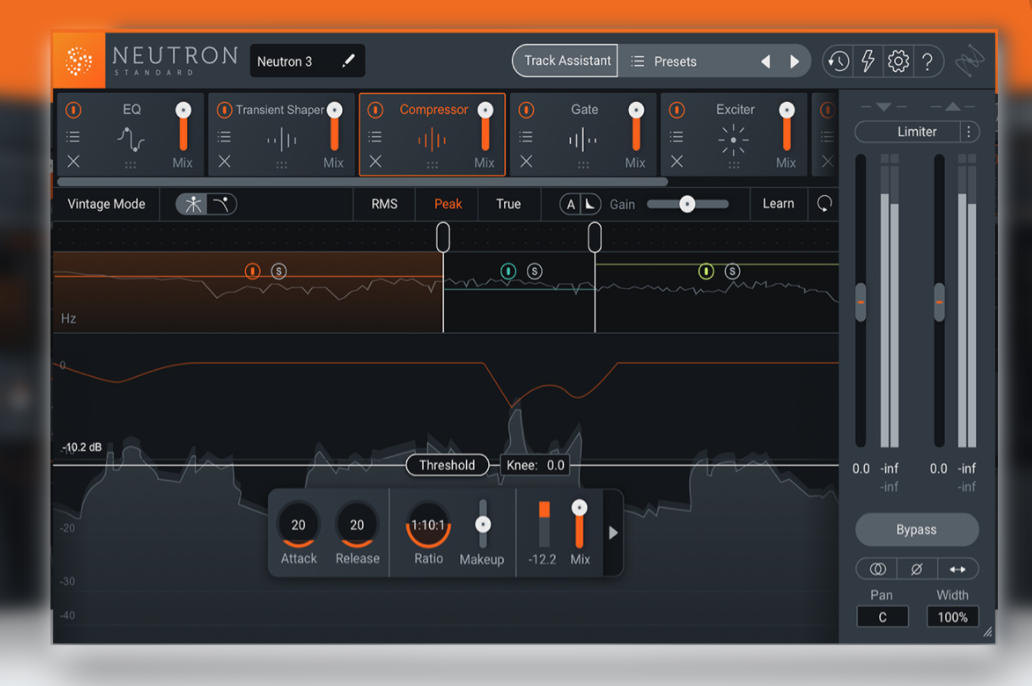
Task: Toggle Gate module power button
Action: pyautogui.click(x=526, y=110)
